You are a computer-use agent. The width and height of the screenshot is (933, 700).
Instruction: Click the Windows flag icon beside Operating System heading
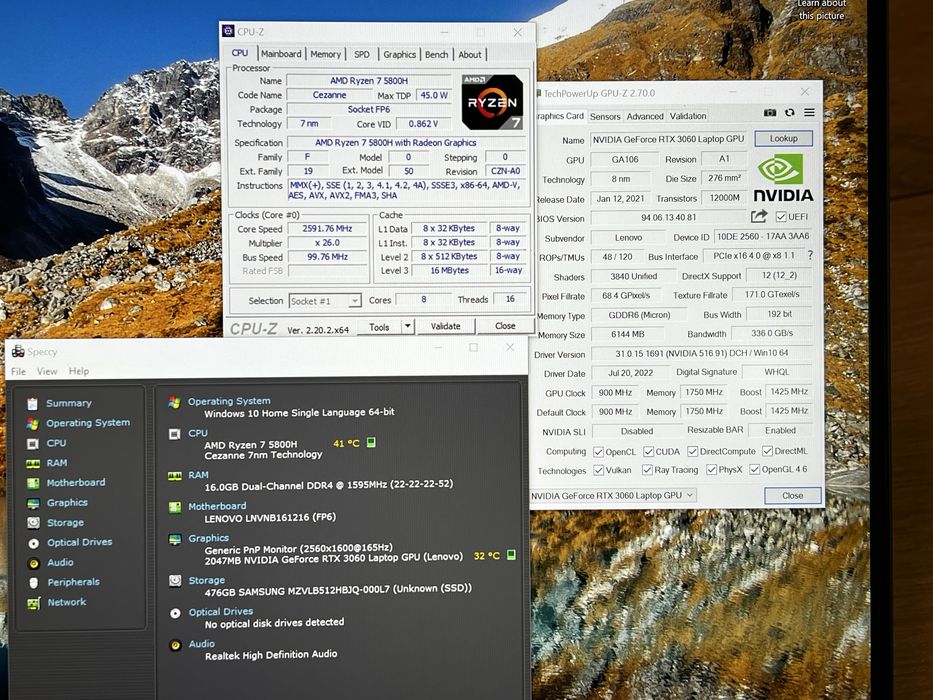tap(174, 402)
